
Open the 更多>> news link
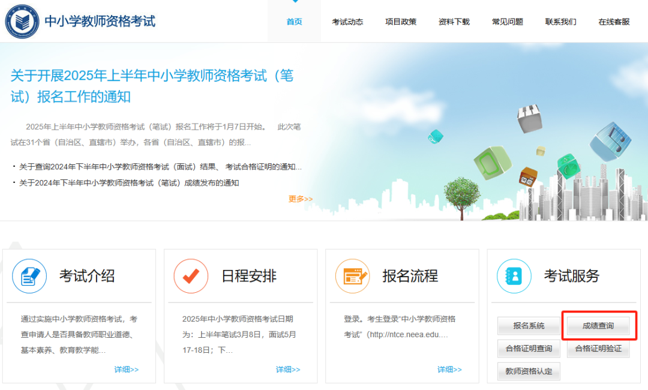[x=300, y=199]
